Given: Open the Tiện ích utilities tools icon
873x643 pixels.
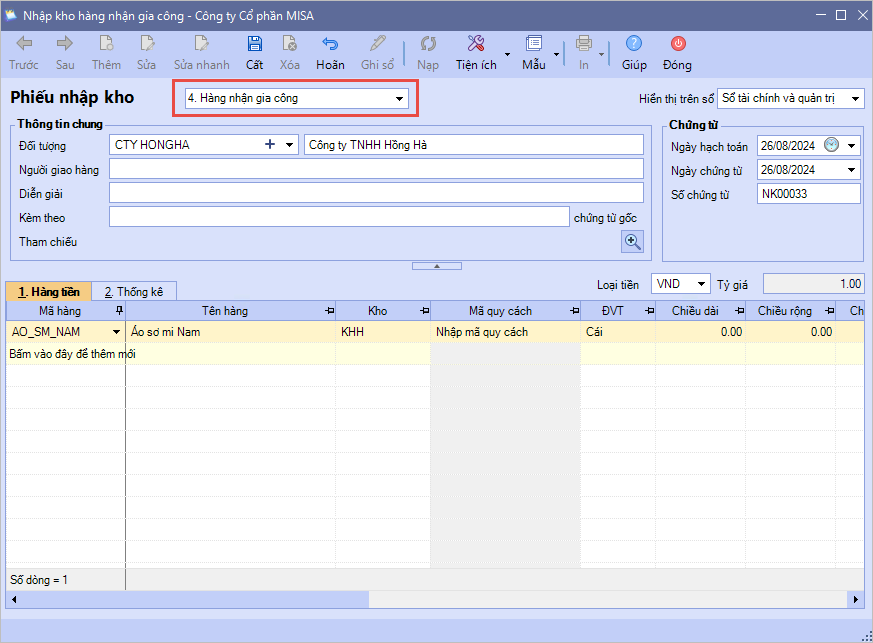Looking at the screenshot, I should [476, 43].
